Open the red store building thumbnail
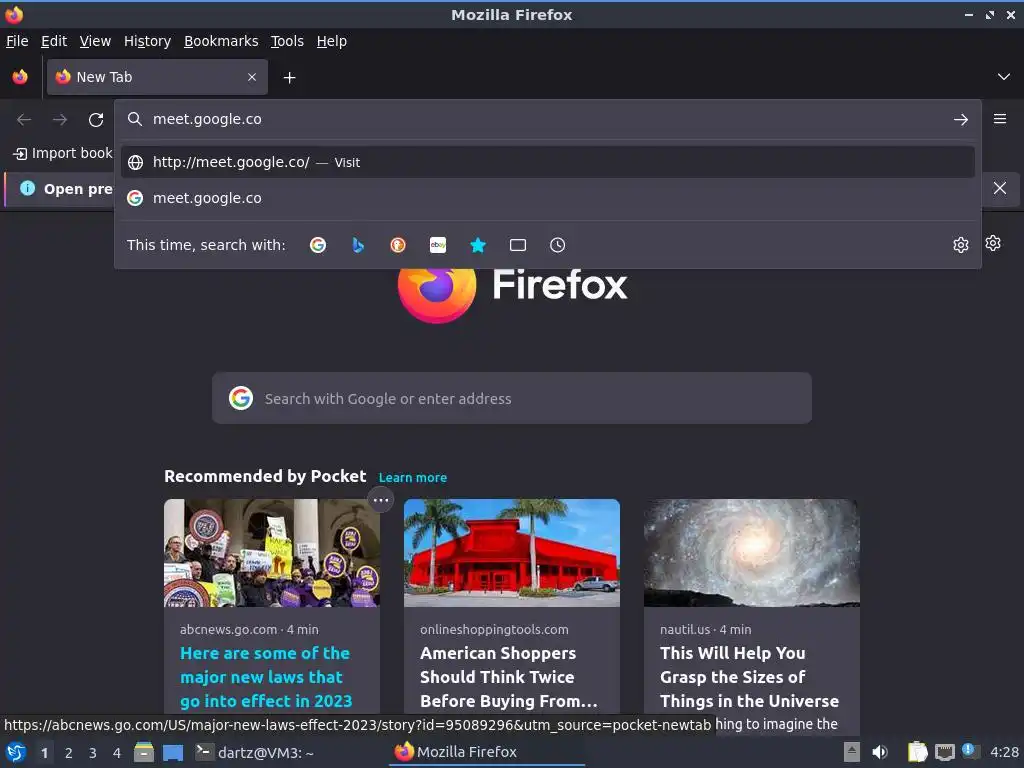The image size is (1024, 768). coord(512,552)
